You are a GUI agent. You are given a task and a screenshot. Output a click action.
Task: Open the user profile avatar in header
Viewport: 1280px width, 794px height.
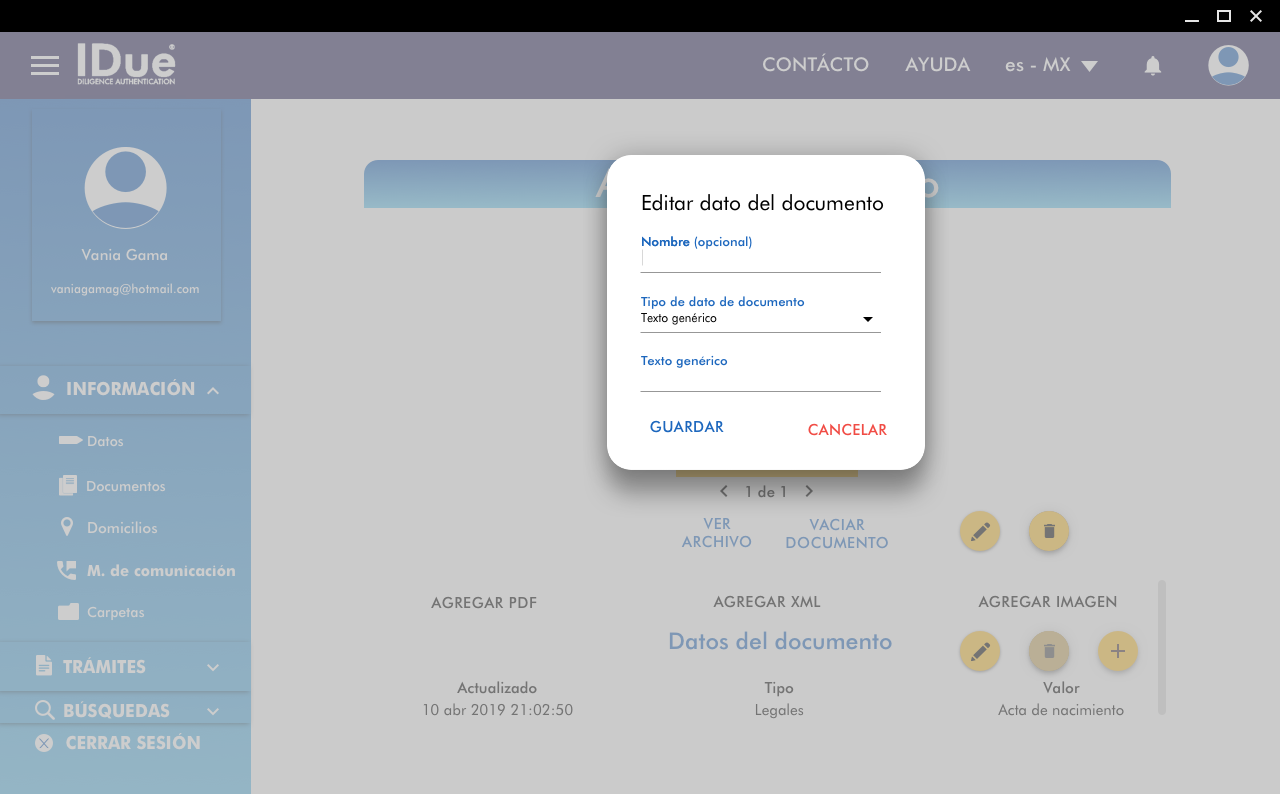coord(1227,66)
